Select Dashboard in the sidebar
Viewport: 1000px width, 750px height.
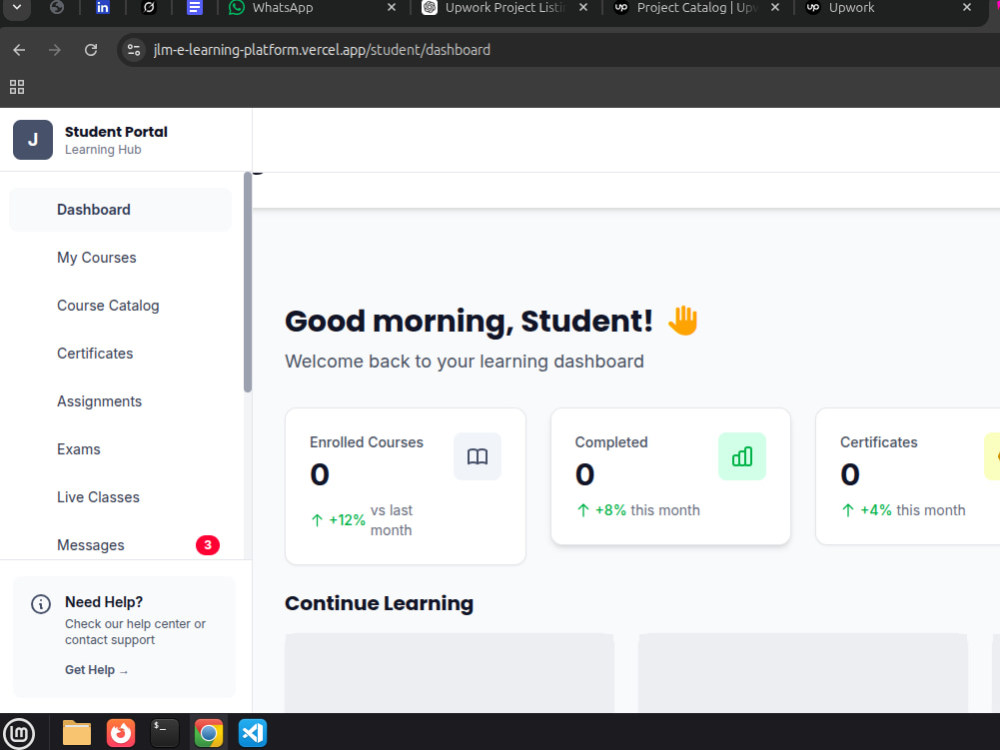point(121,210)
